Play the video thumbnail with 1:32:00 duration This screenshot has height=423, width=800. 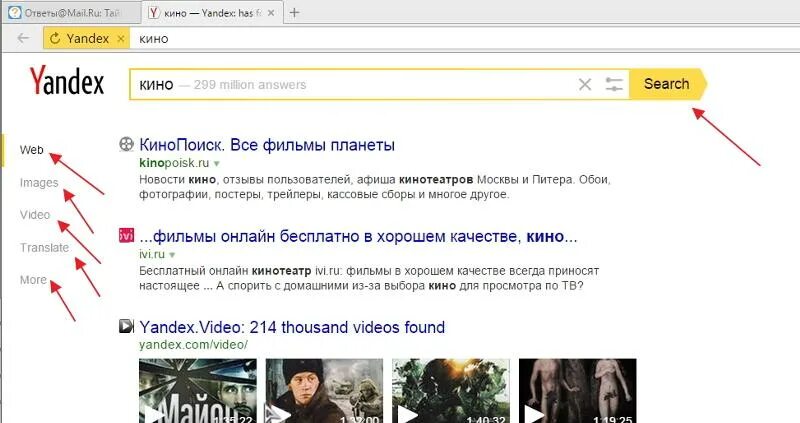[324, 391]
